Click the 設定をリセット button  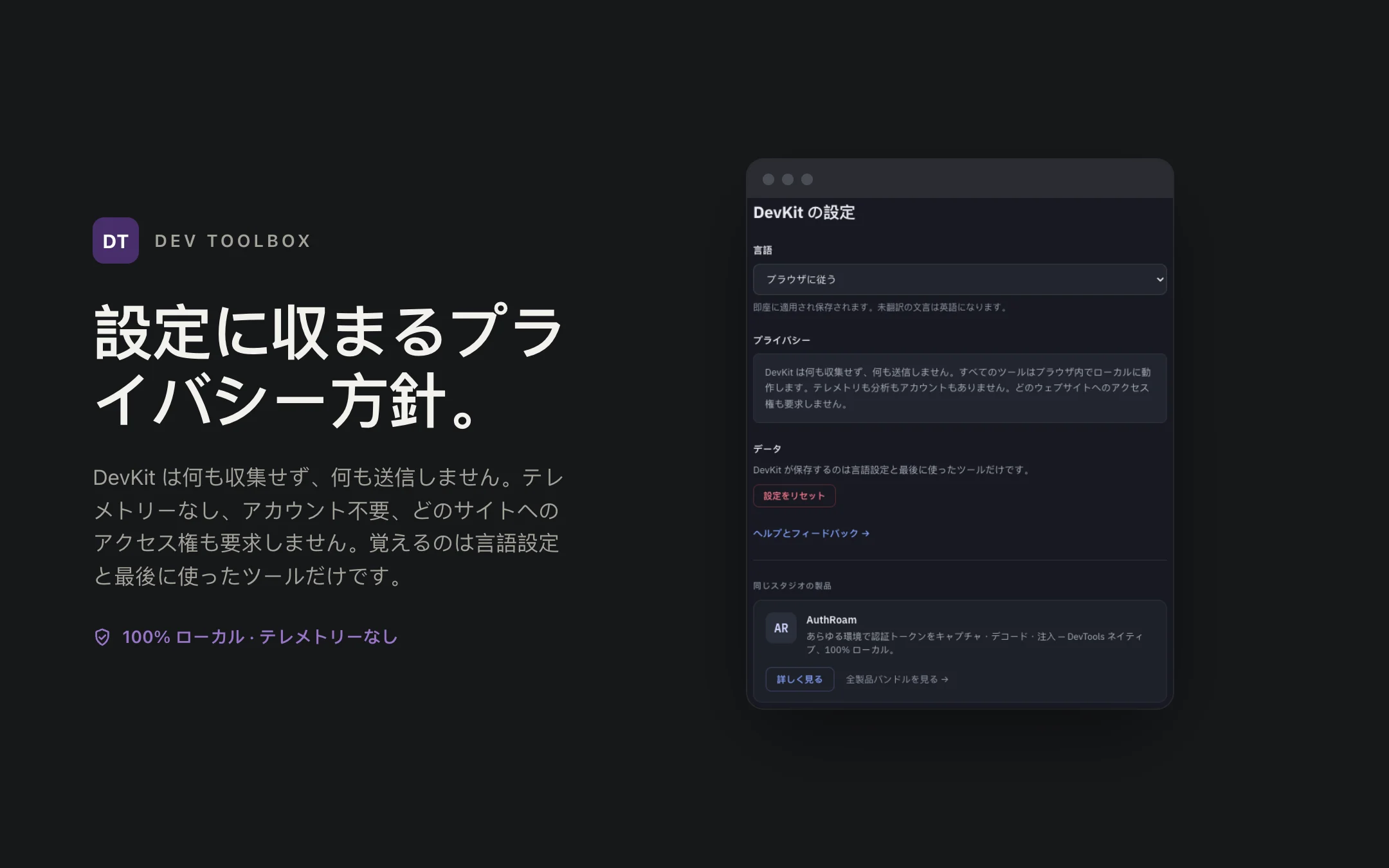coord(794,496)
